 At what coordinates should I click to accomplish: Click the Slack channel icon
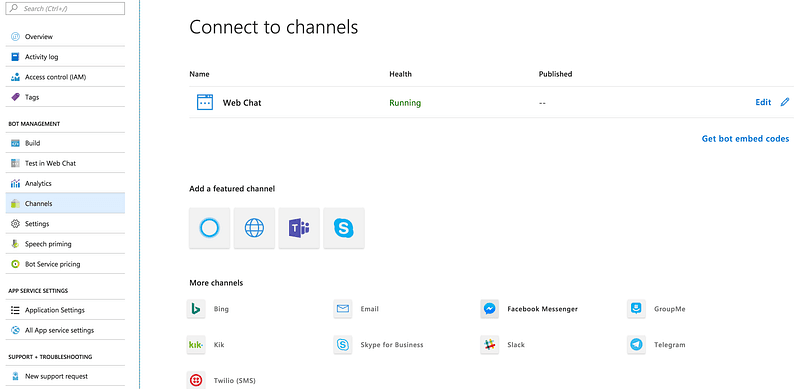(490, 345)
